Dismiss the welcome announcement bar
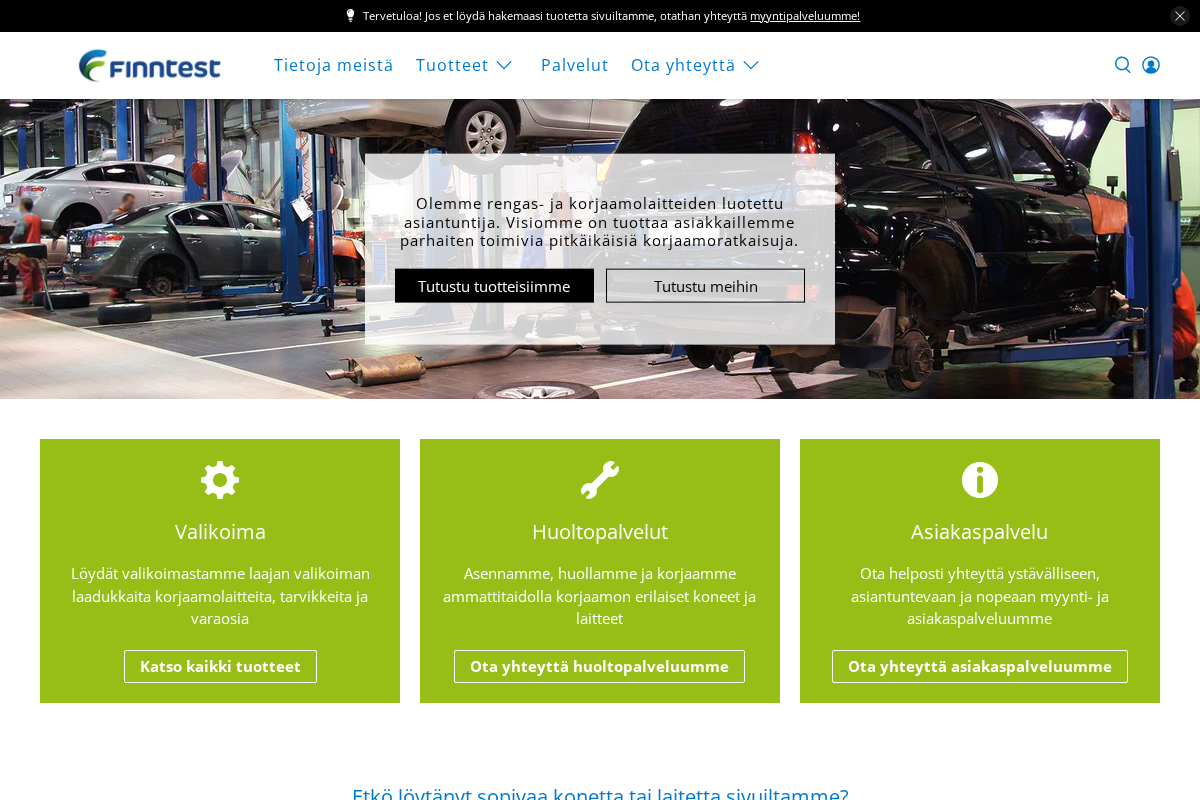Viewport: 1200px width, 800px height. 1179,16
